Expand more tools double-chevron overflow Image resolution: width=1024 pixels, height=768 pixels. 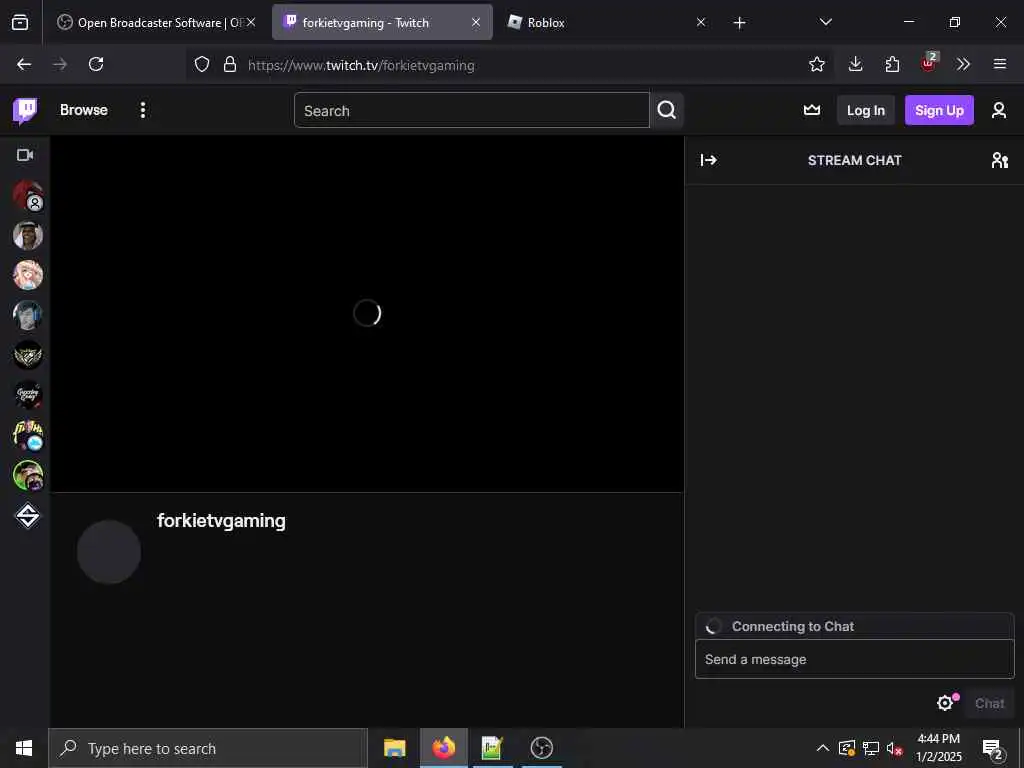(963, 64)
